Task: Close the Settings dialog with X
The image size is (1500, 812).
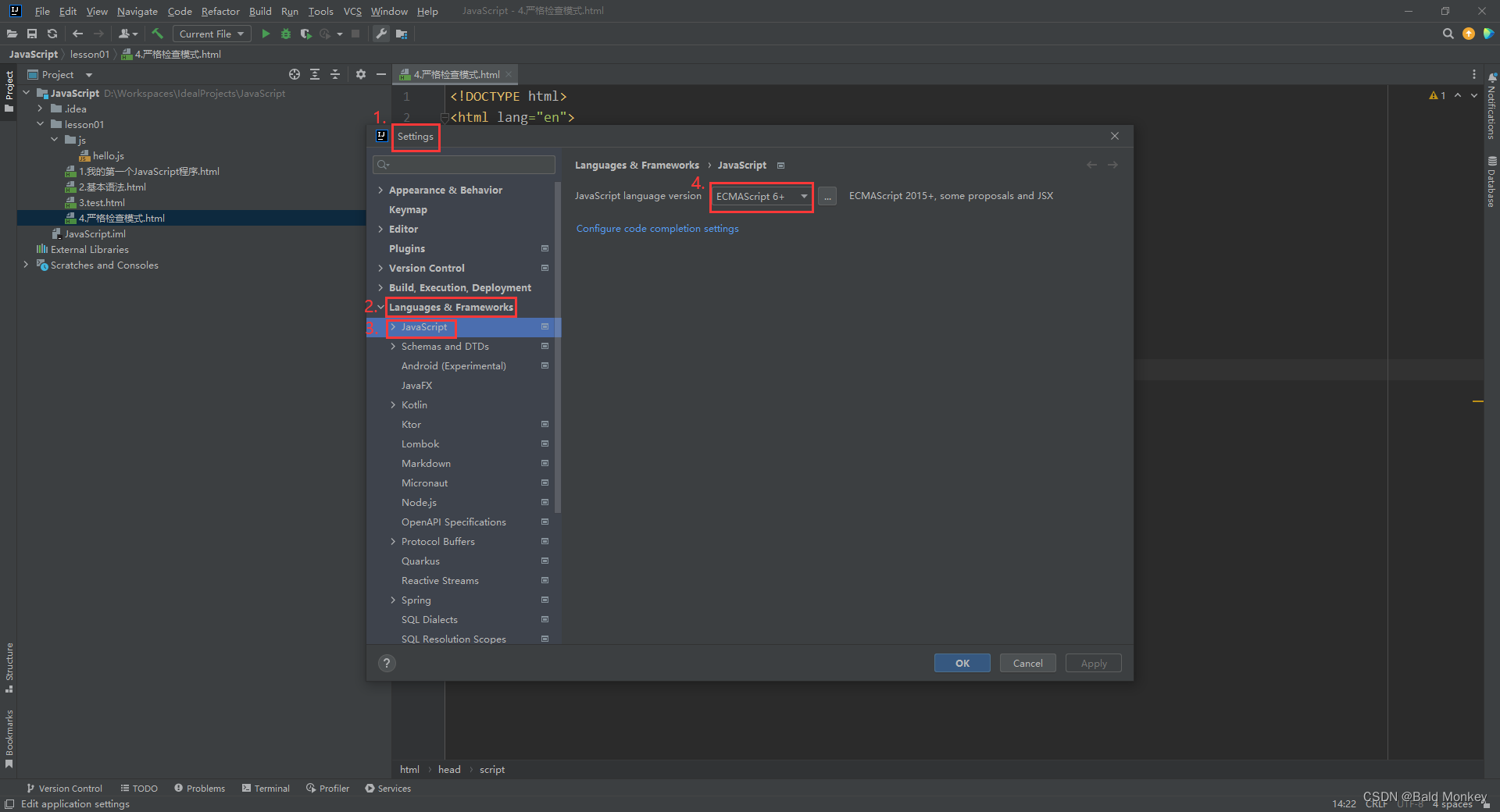Action: (x=1115, y=136)
